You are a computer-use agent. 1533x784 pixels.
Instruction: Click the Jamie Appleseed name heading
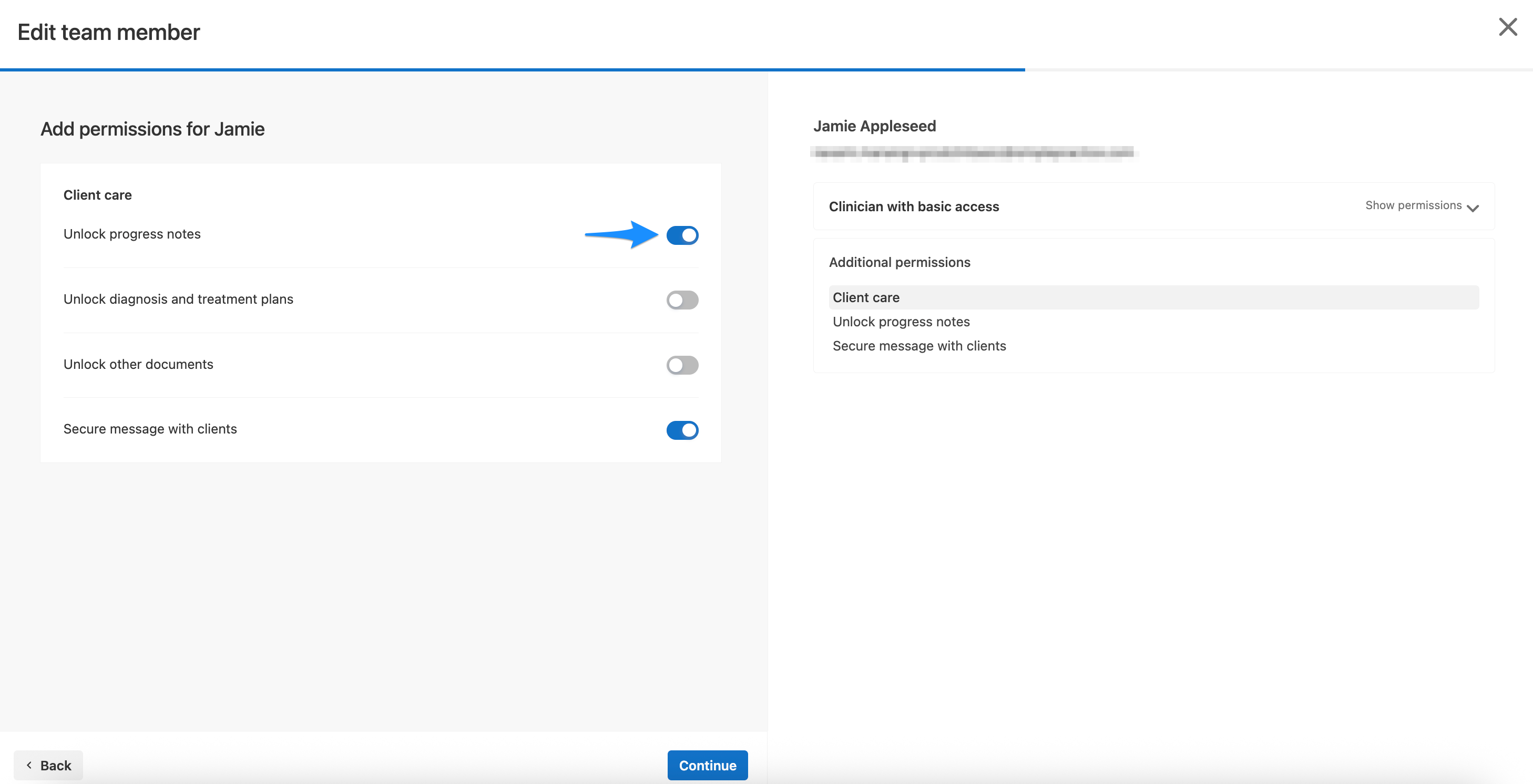coord(874,126)
